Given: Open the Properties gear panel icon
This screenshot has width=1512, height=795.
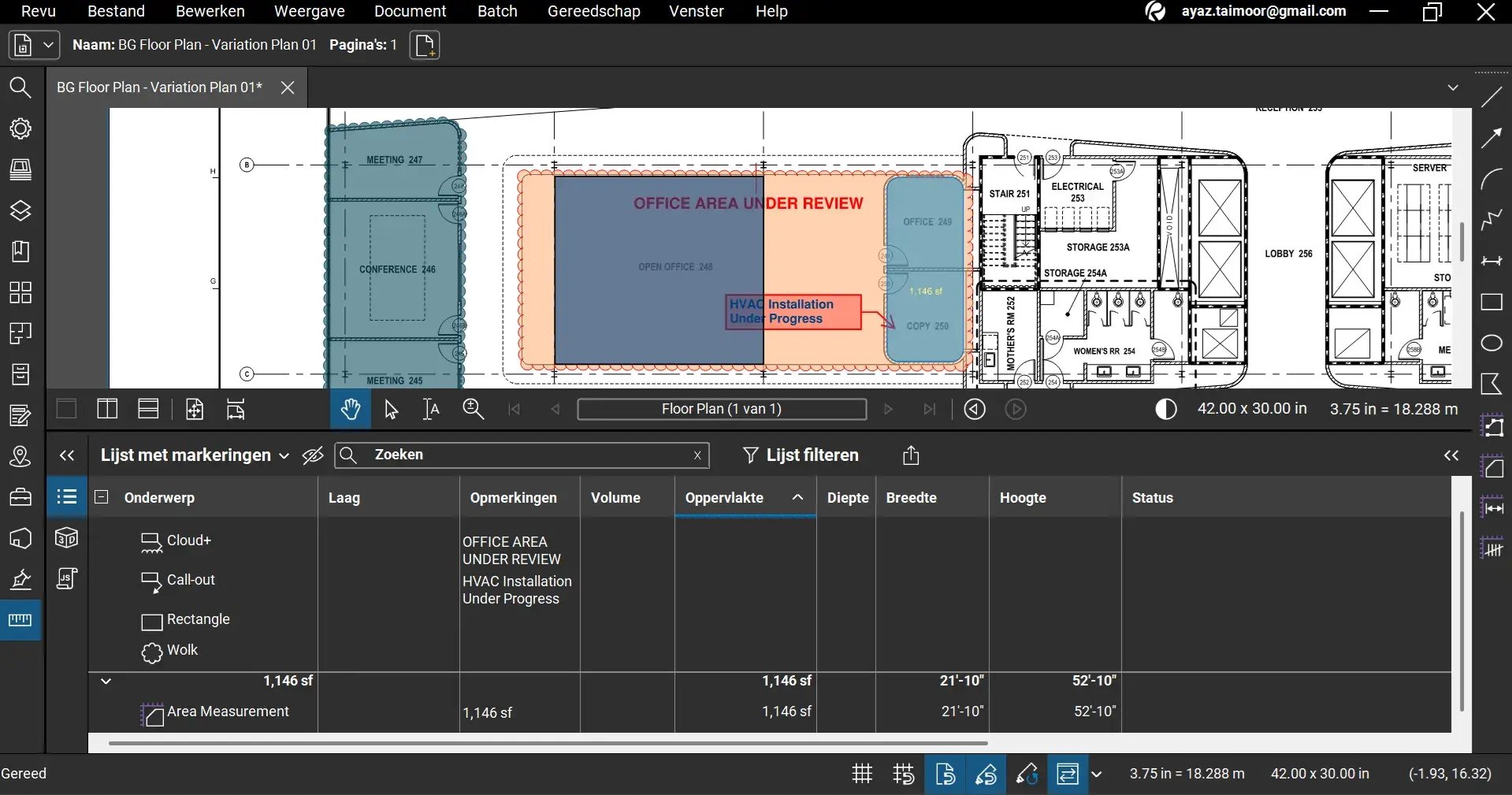Looking at the screenshot, I should pyautogui.click(x=20, y=128).
